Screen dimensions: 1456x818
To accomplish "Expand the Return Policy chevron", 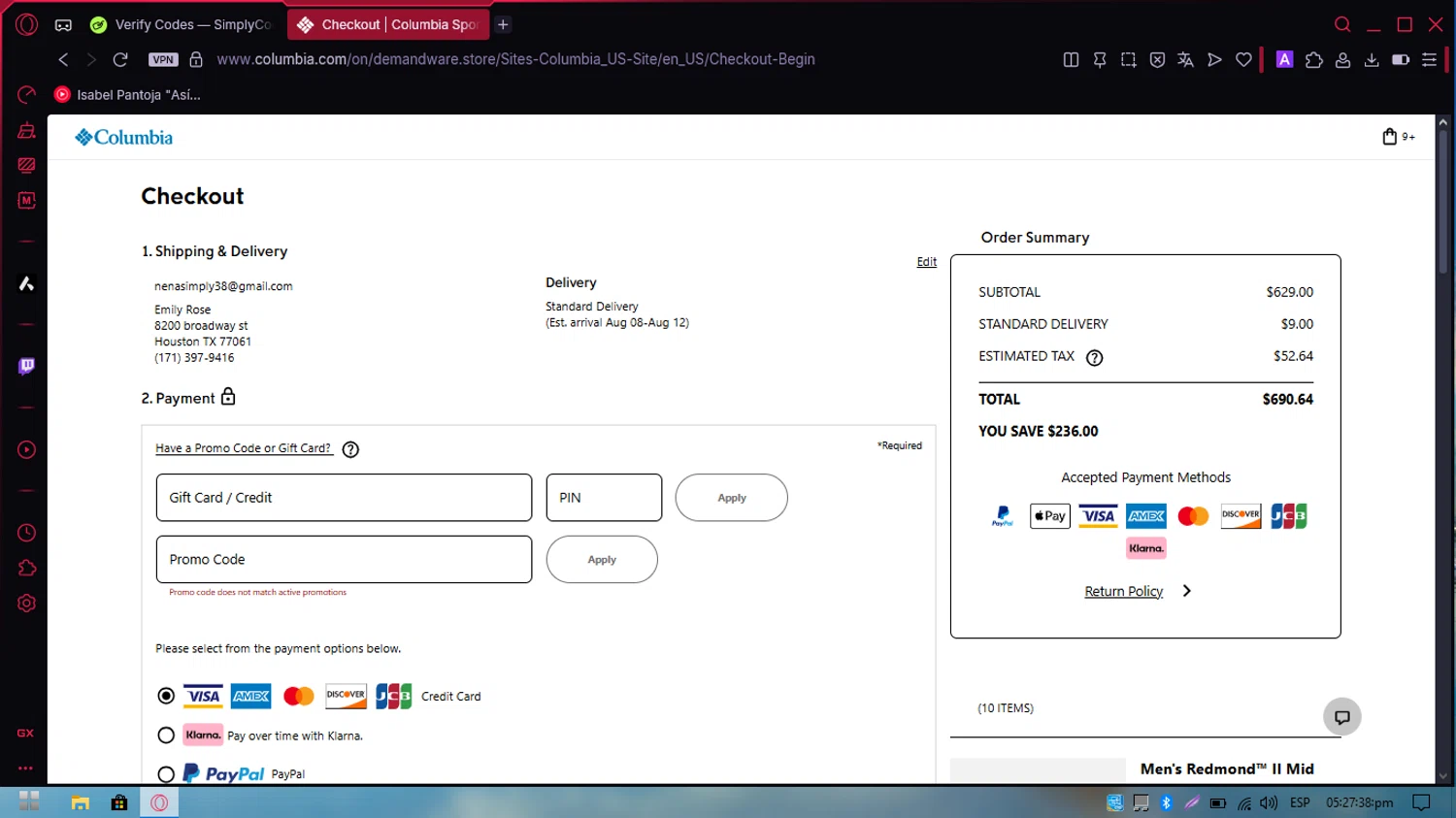I will pyautogui.click(x=1186, y=591).
